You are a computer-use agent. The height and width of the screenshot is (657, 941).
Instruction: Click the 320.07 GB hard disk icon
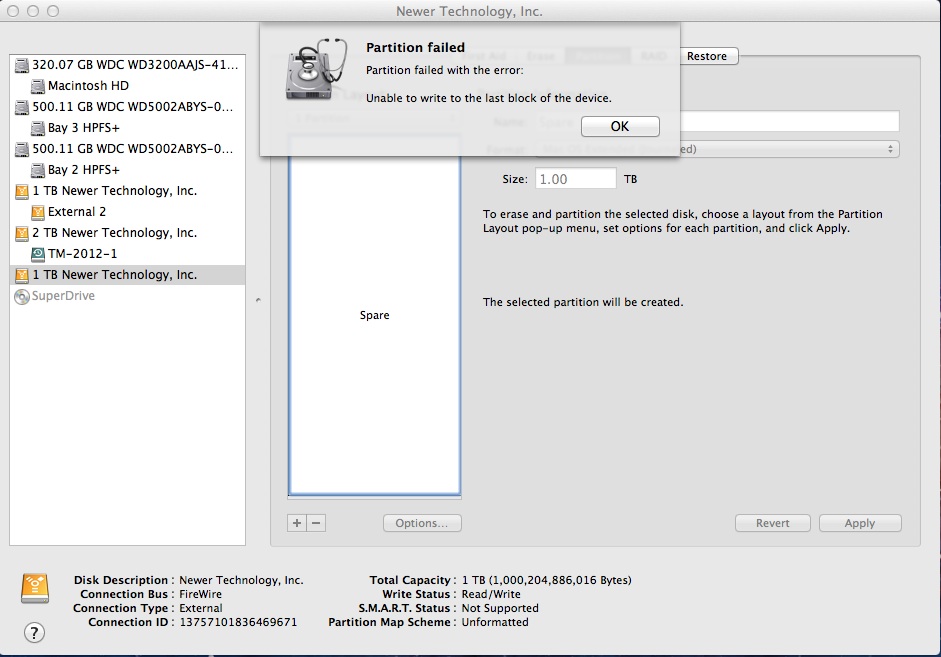coord(22,65)
